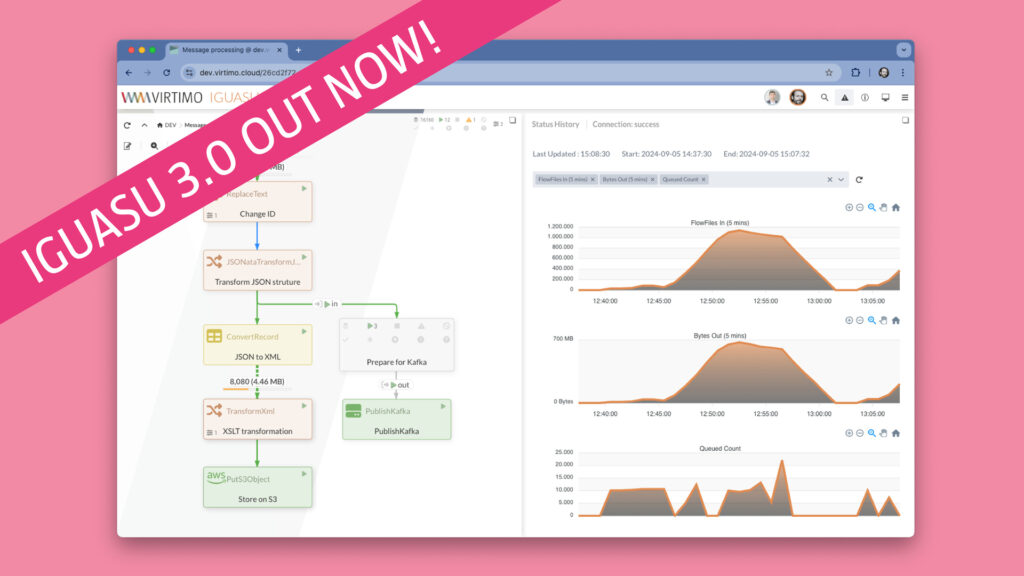The height and width of the screenshot is (576, 1024).
Task: Click the browser back arrow
Action: pyautogui.click(x=129, y=72)
